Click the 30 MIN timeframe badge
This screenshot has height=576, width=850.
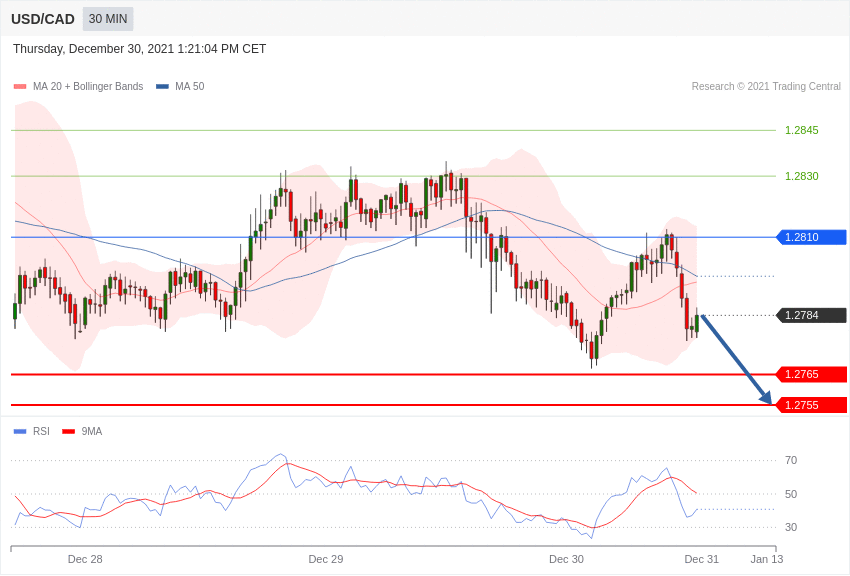(108, 19)
